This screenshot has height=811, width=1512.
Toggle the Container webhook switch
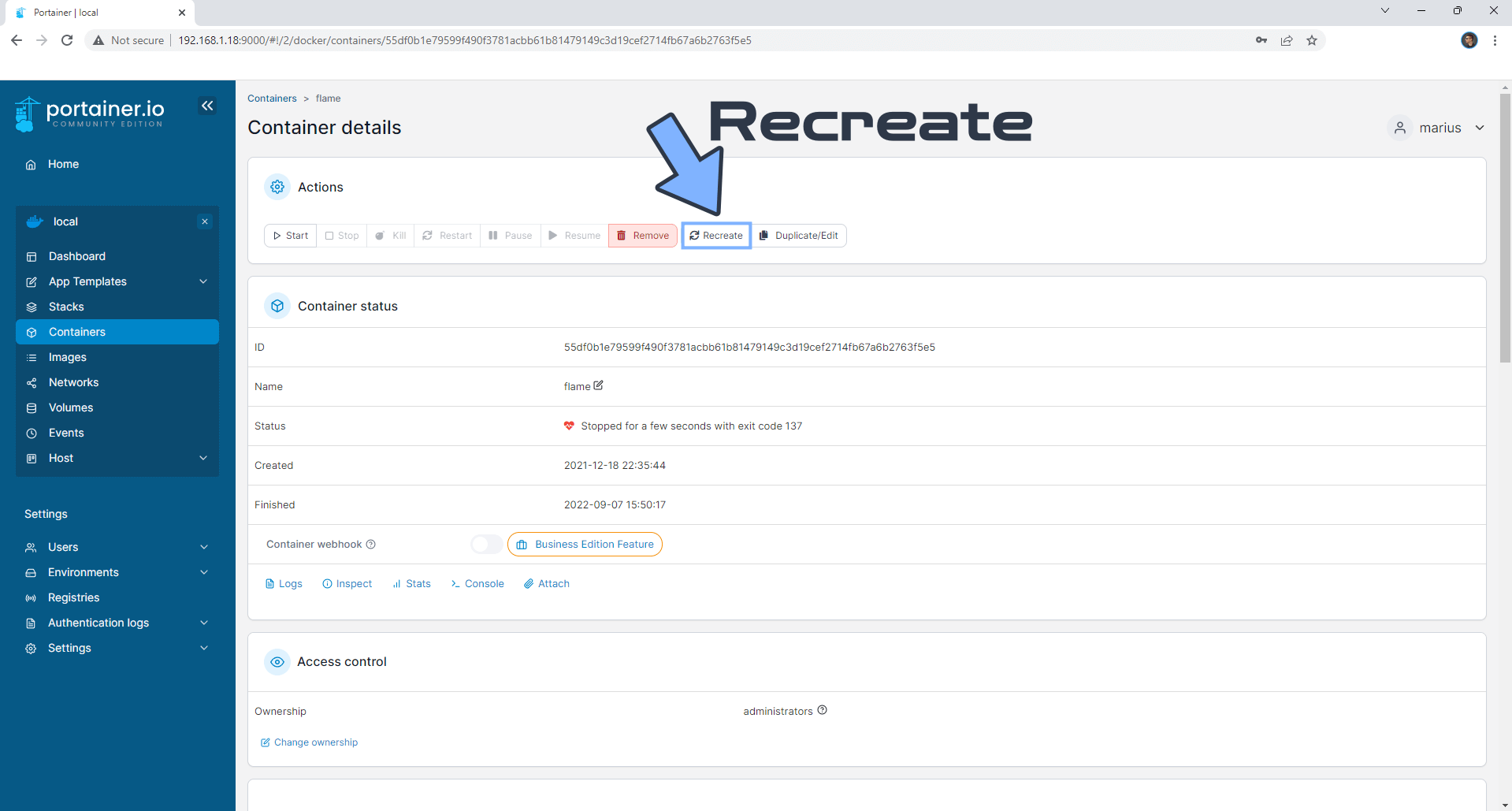tap(486, 544)
